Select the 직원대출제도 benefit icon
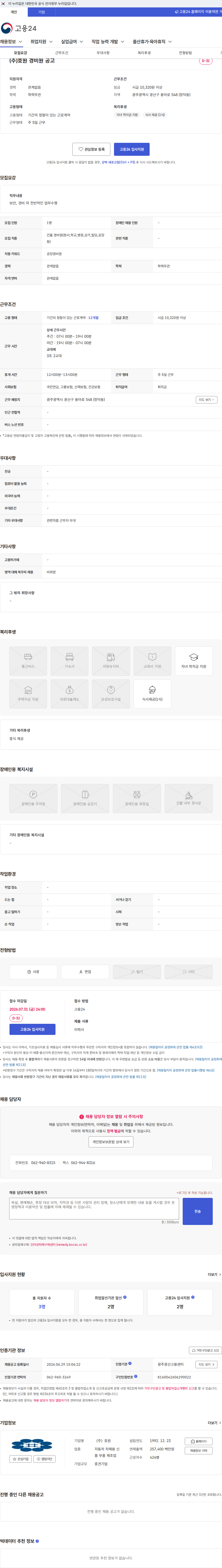222x1568 pixels. pyautogui.click(x=69, y=694)
